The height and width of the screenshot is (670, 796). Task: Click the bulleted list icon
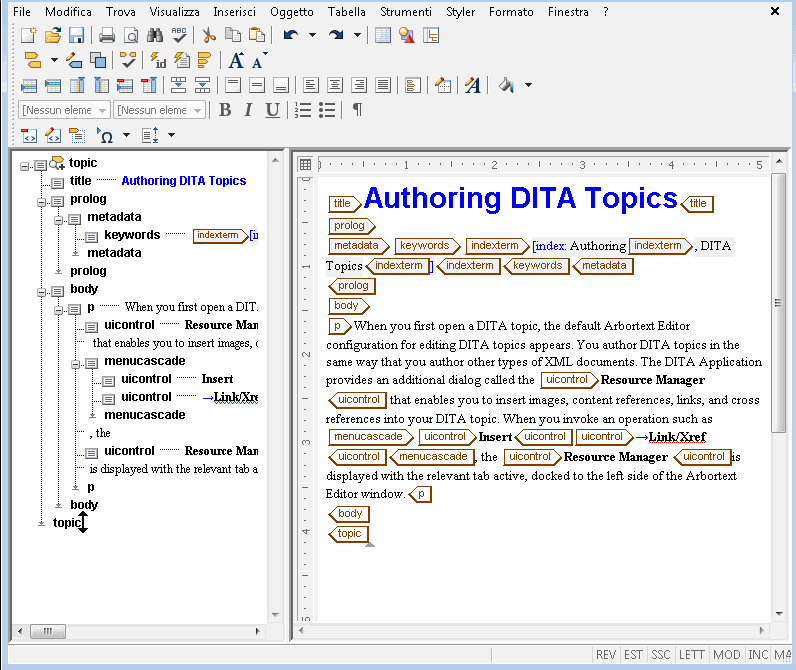coord(327,110)
